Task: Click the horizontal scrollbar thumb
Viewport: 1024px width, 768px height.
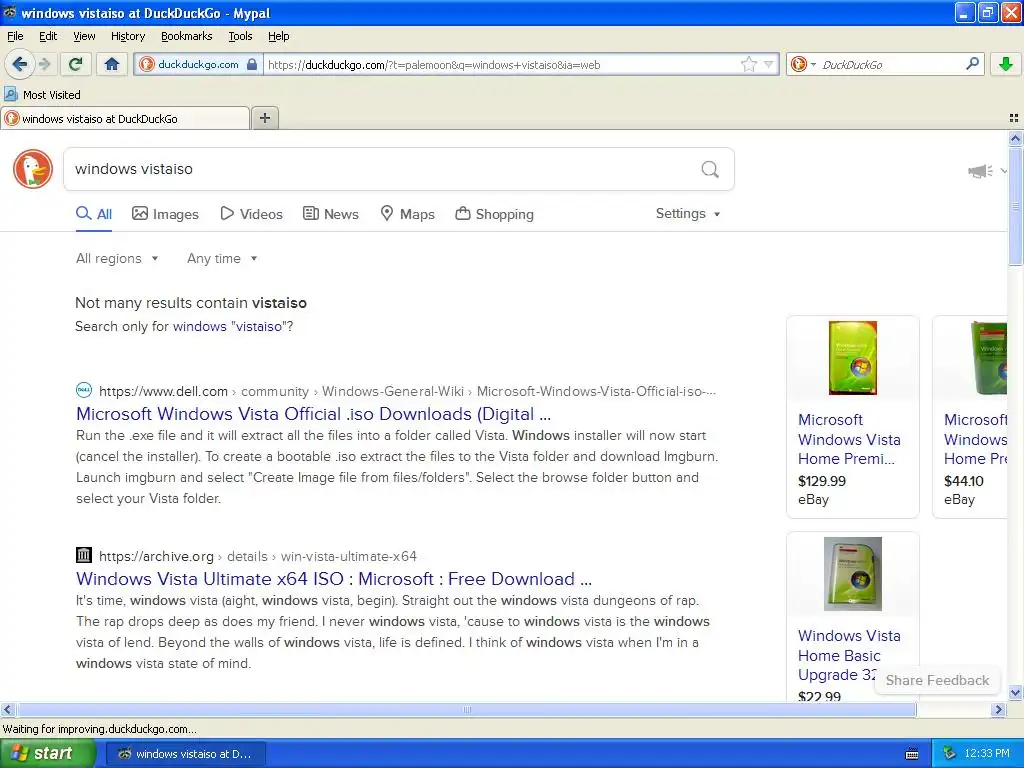Action: 466,709
